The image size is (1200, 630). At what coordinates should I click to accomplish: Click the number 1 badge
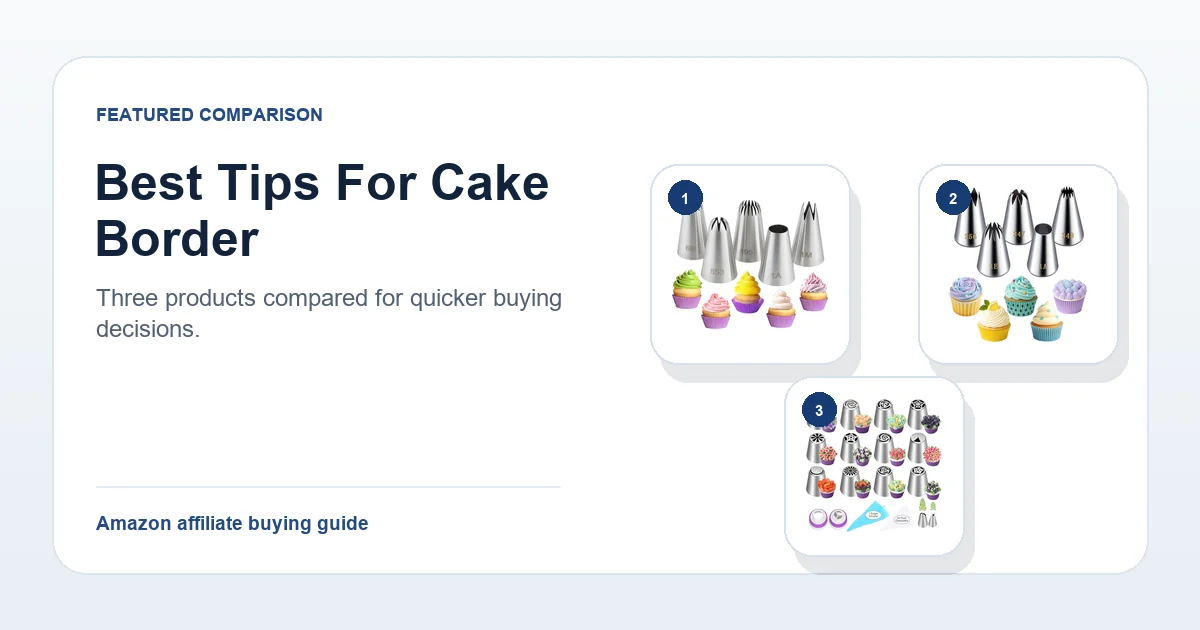pos(685,199)
